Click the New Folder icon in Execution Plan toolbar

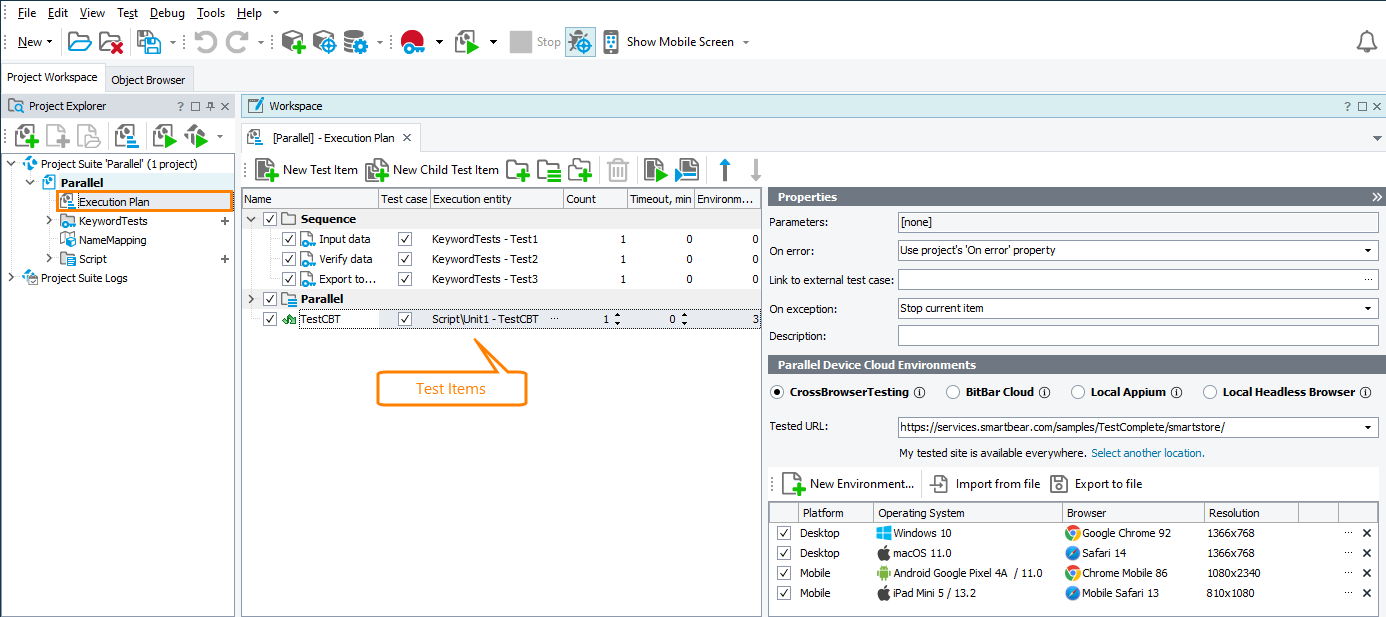coord(517,170)
